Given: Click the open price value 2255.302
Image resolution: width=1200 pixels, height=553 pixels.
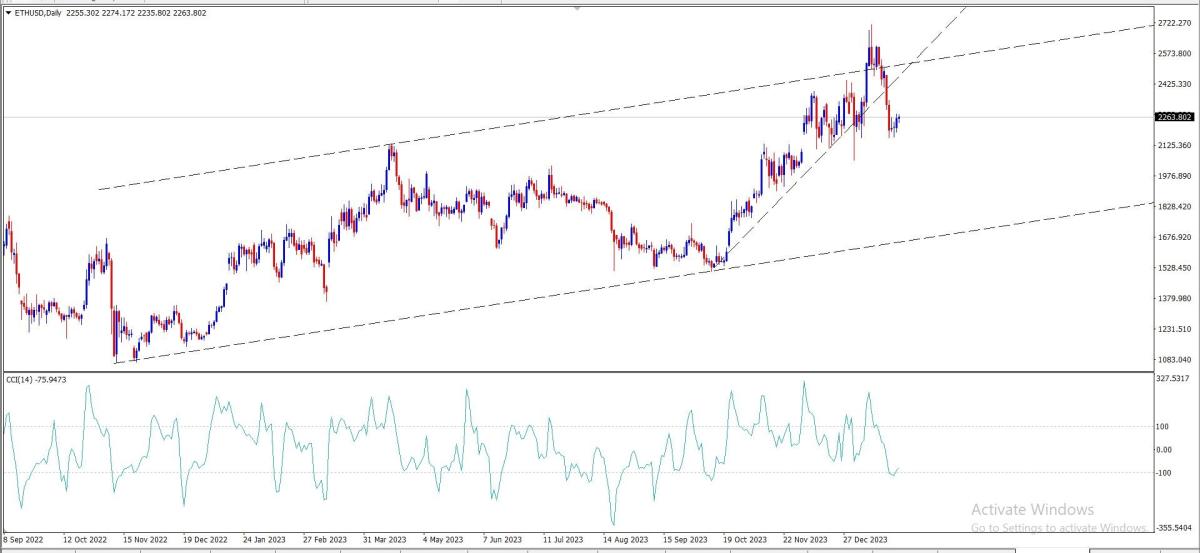Looking at the screenshot, I should [x=83, y=13].
